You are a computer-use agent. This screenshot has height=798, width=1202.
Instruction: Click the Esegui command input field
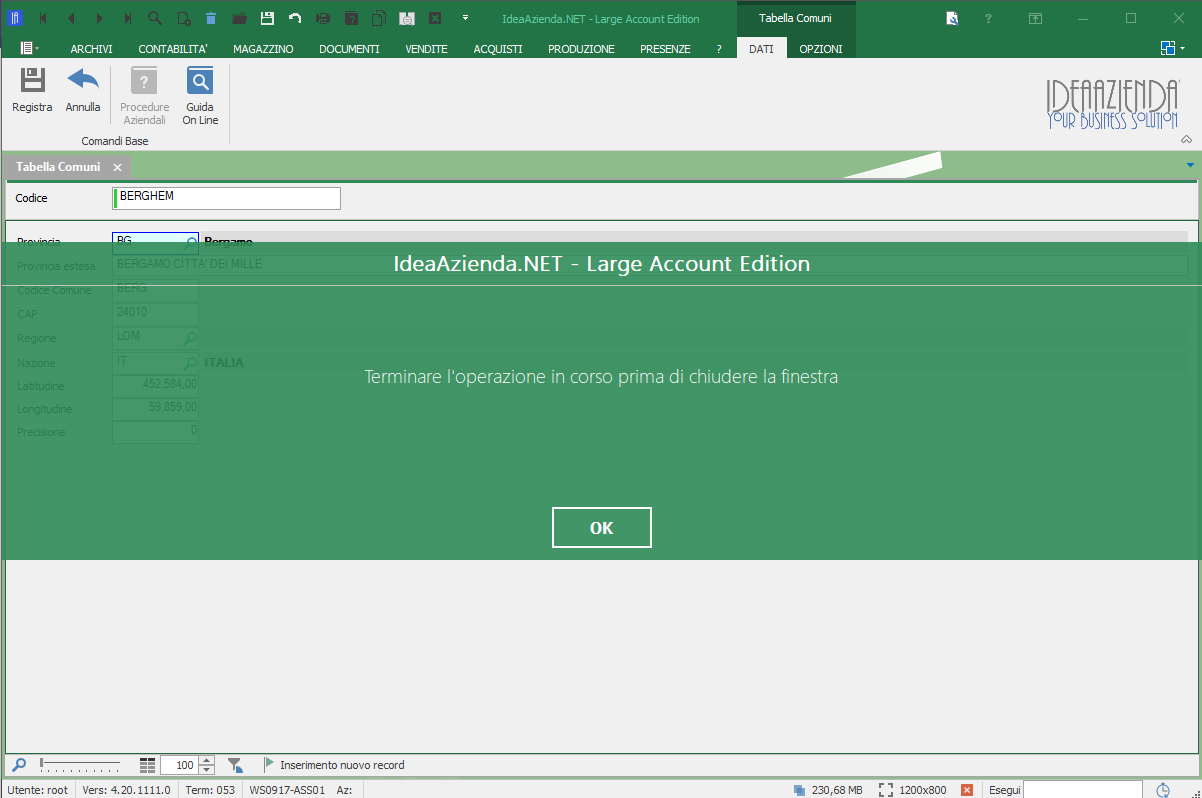pos(1083,790)
